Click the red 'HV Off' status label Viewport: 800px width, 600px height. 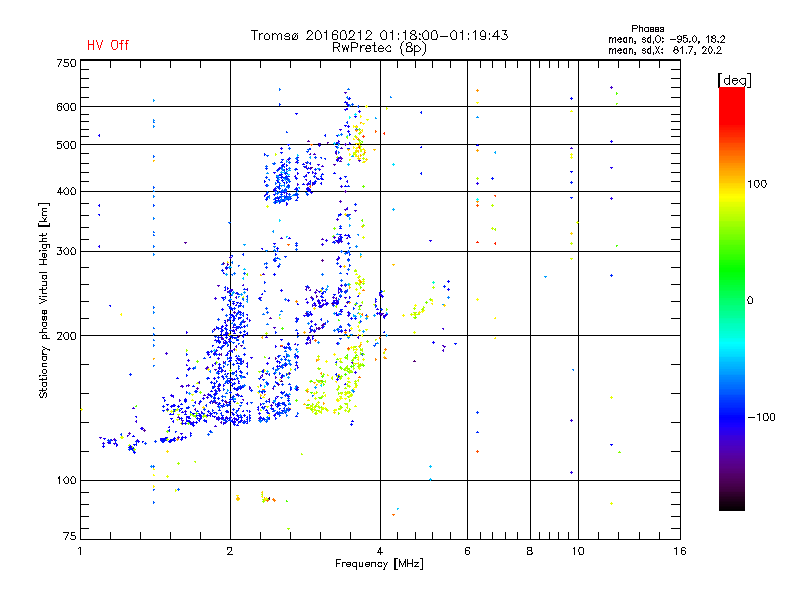[108, 45]
